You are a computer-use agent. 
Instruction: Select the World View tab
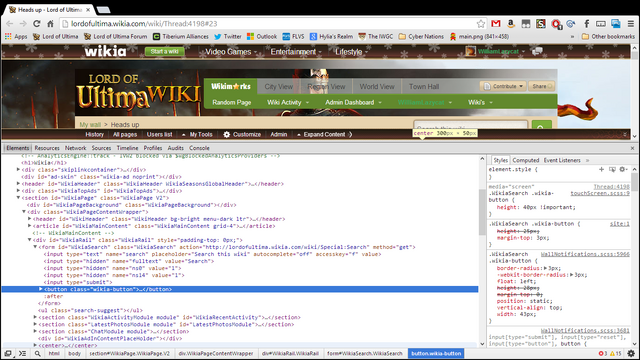[x=377, y=87]
